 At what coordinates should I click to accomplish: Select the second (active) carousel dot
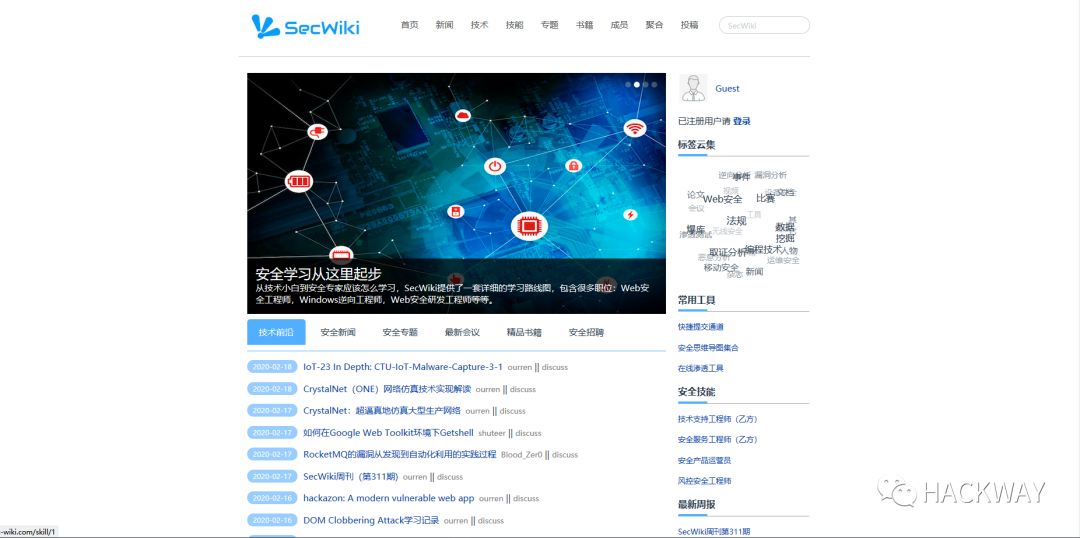pyautogui.click(x=637, y=85)
